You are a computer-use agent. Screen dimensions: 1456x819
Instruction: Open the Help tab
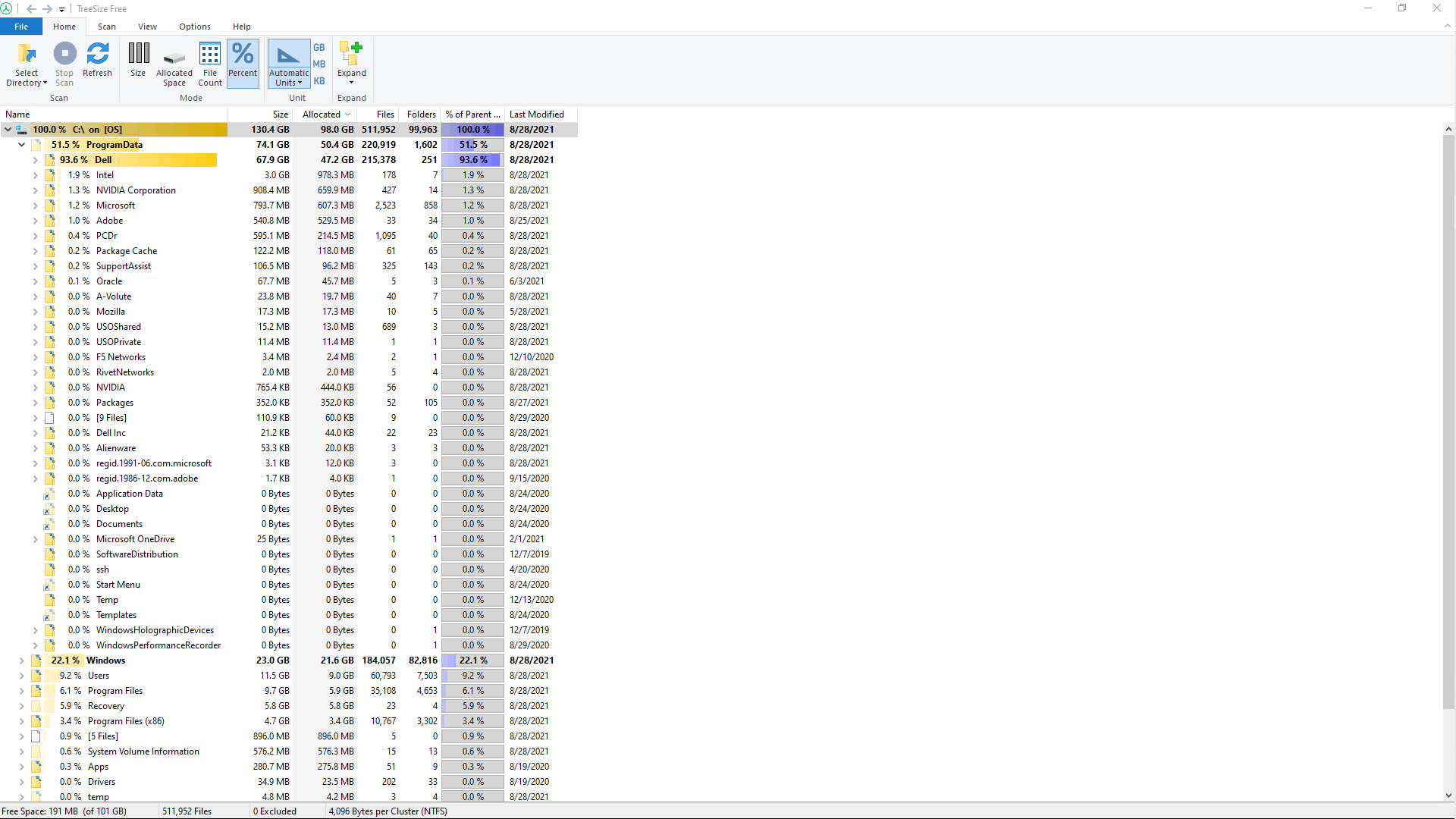click(242, 27)
